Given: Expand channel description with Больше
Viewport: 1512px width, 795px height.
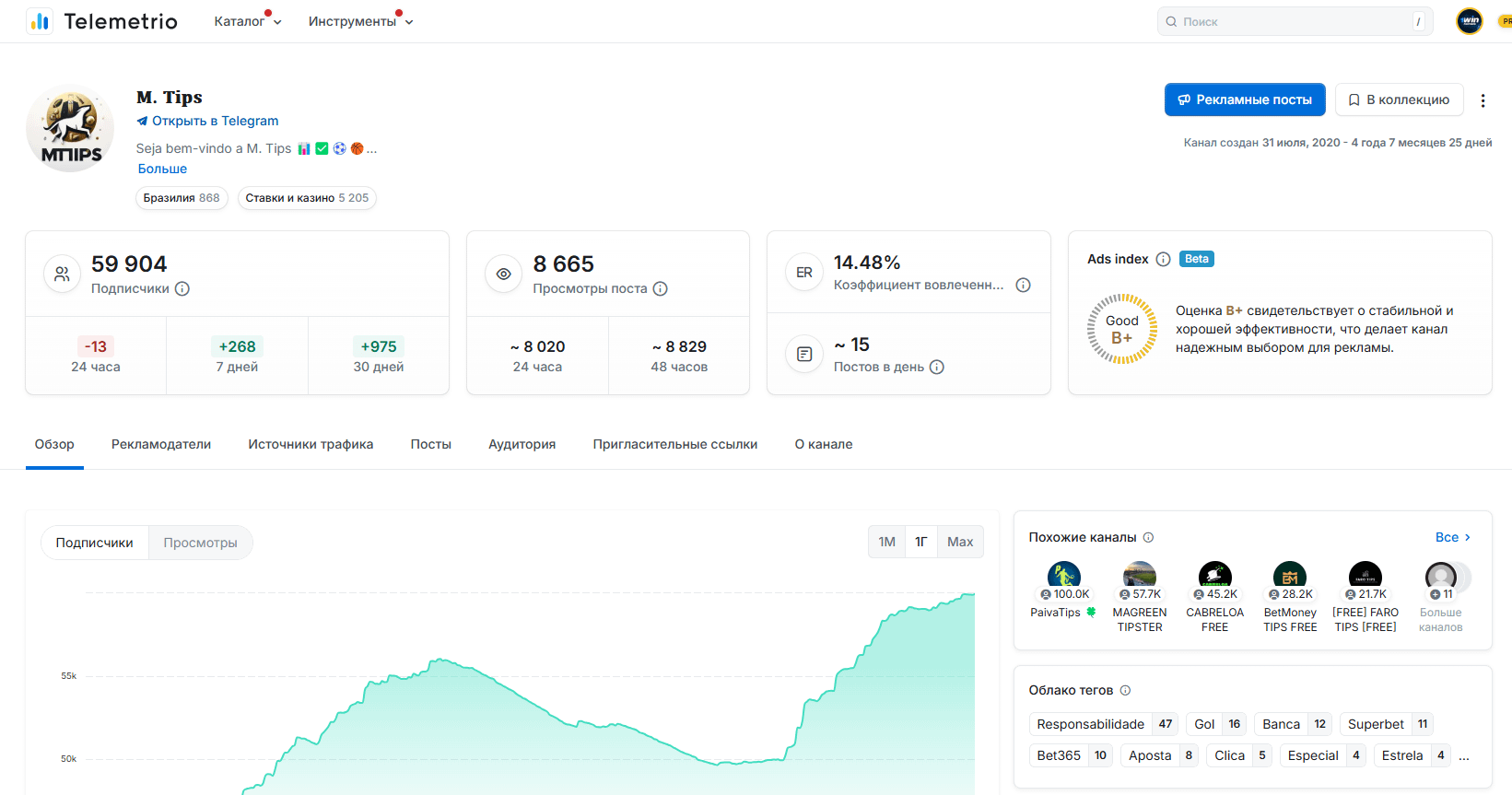Looking at the screenshot, I should click(x=162, y=170).
